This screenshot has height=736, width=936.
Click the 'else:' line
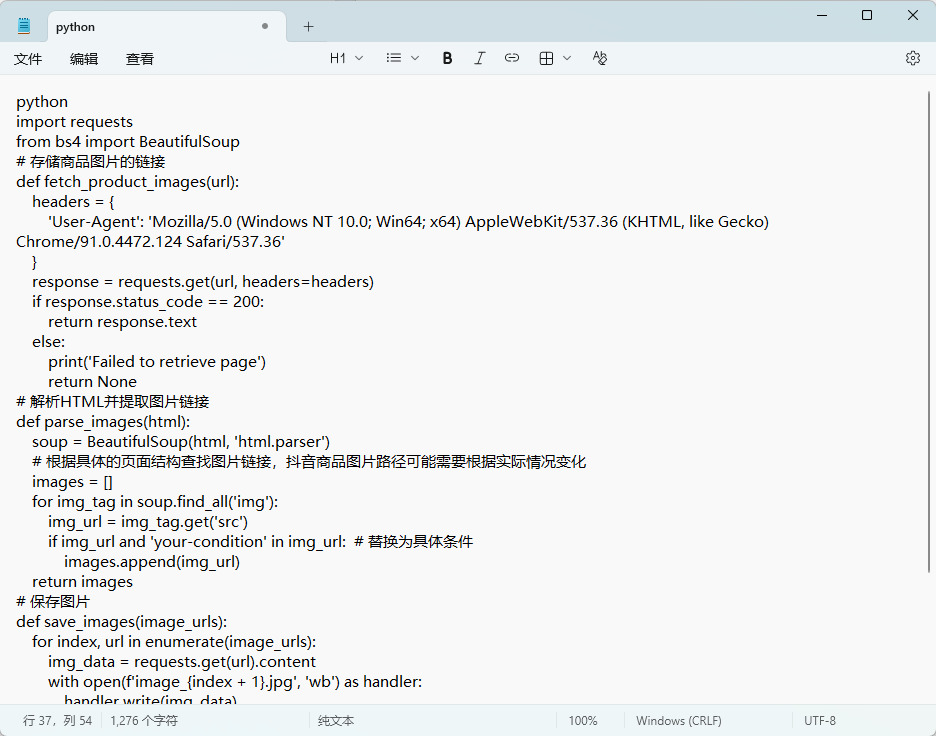tap(49, 341)
